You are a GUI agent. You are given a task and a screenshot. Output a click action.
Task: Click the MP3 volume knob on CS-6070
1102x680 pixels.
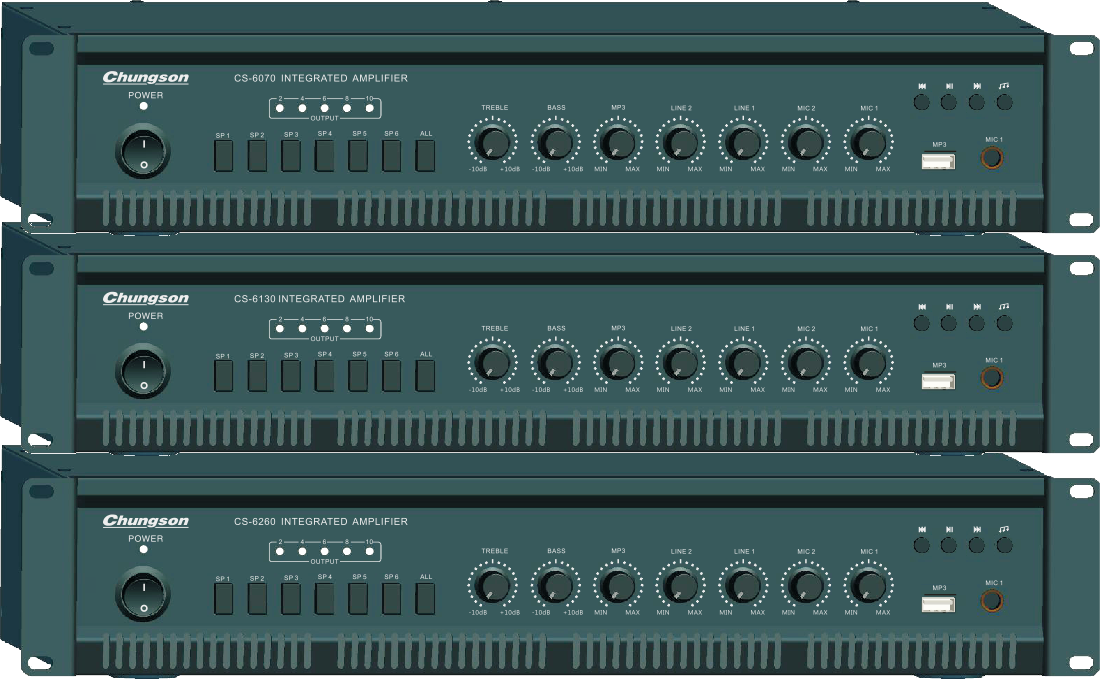618,143
